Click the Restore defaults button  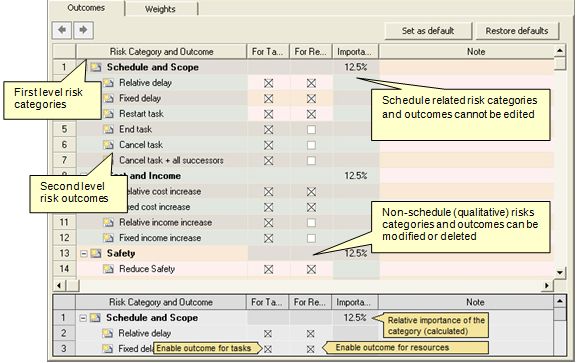pyautogui.click(x=517, y=31)
